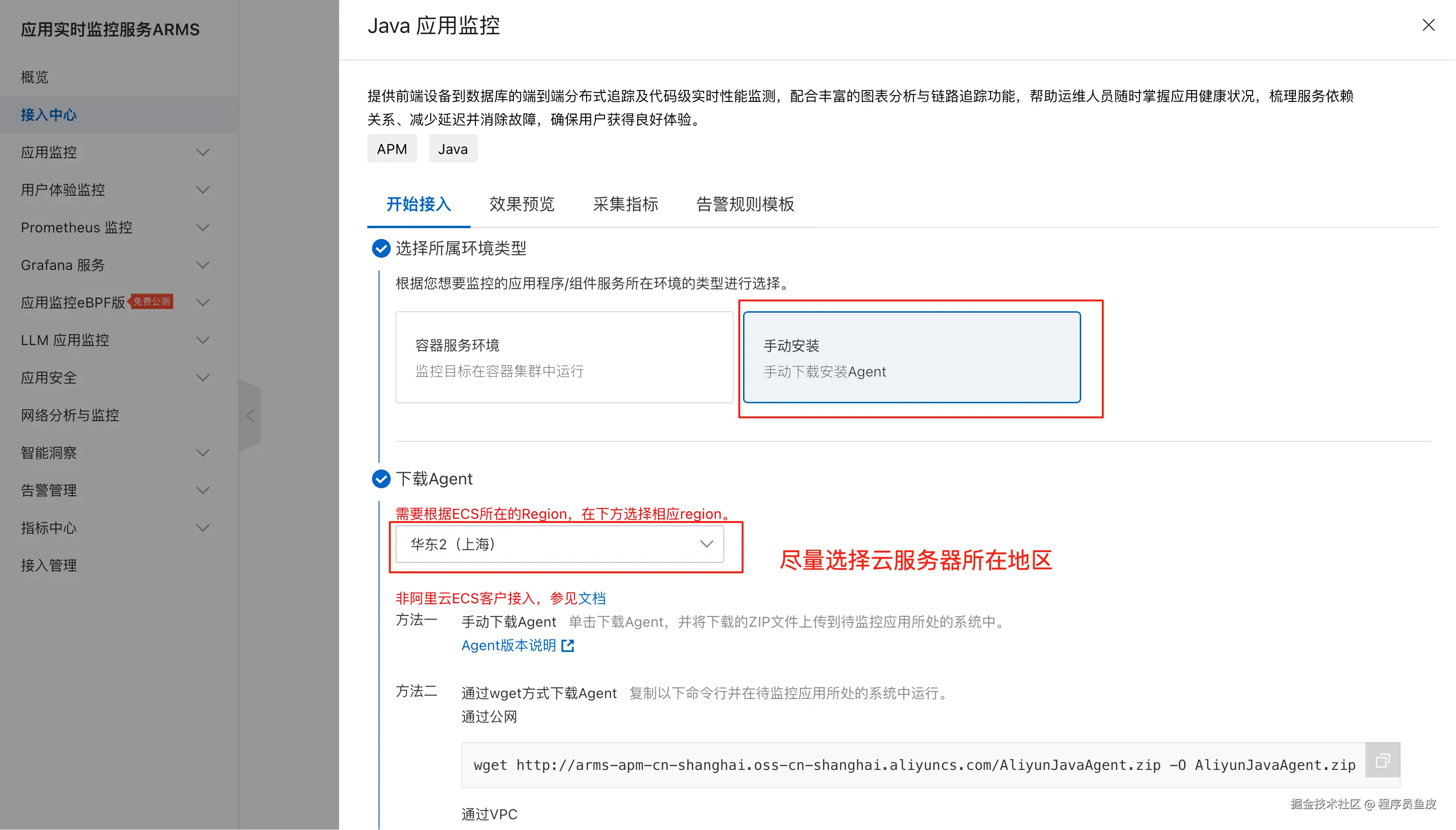Click the wget command text box
The height and width of the screenshot is (830, 1456).
[x=913, y=765]
